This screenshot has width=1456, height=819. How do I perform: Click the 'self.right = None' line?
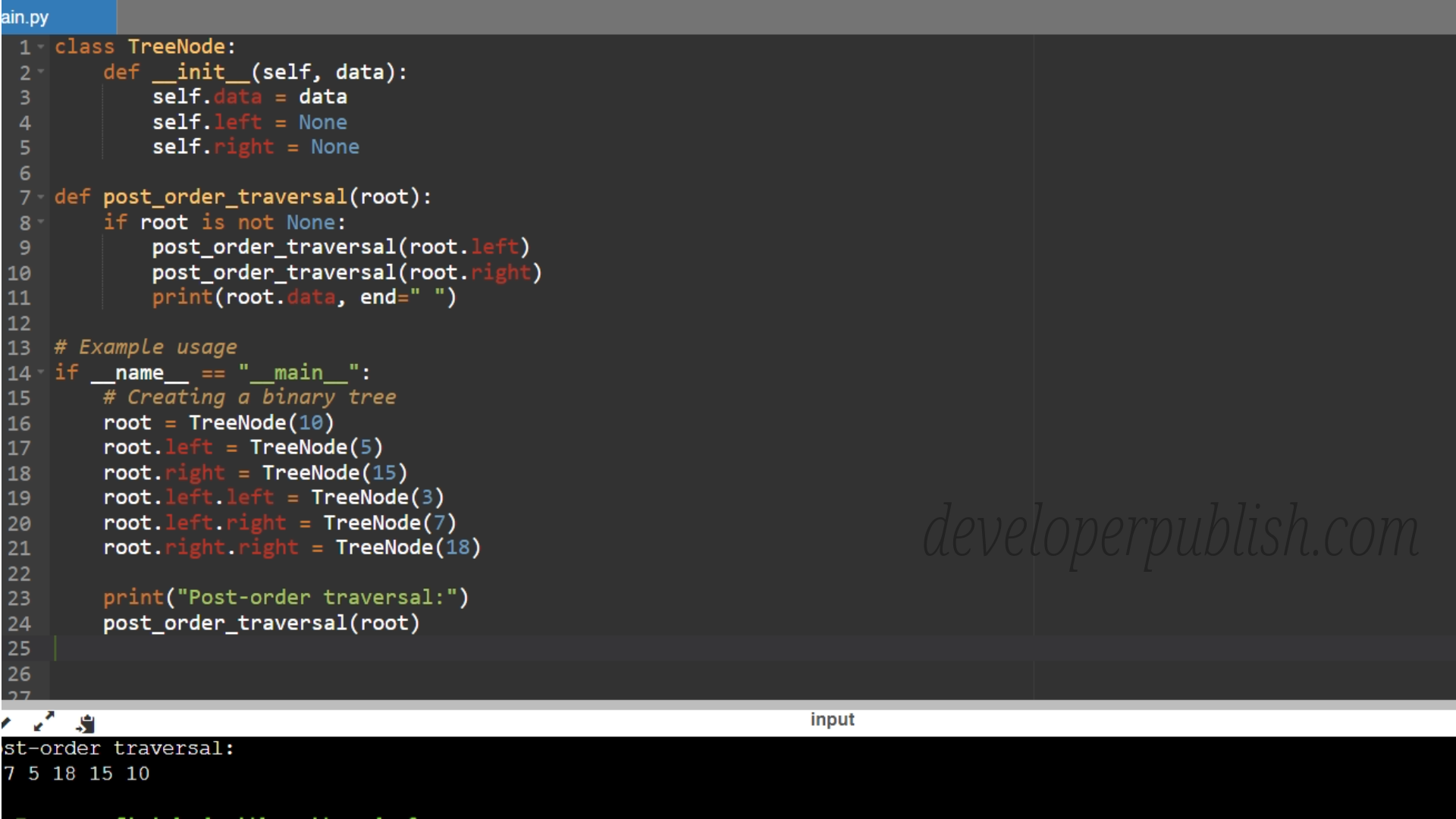(256, 147)
